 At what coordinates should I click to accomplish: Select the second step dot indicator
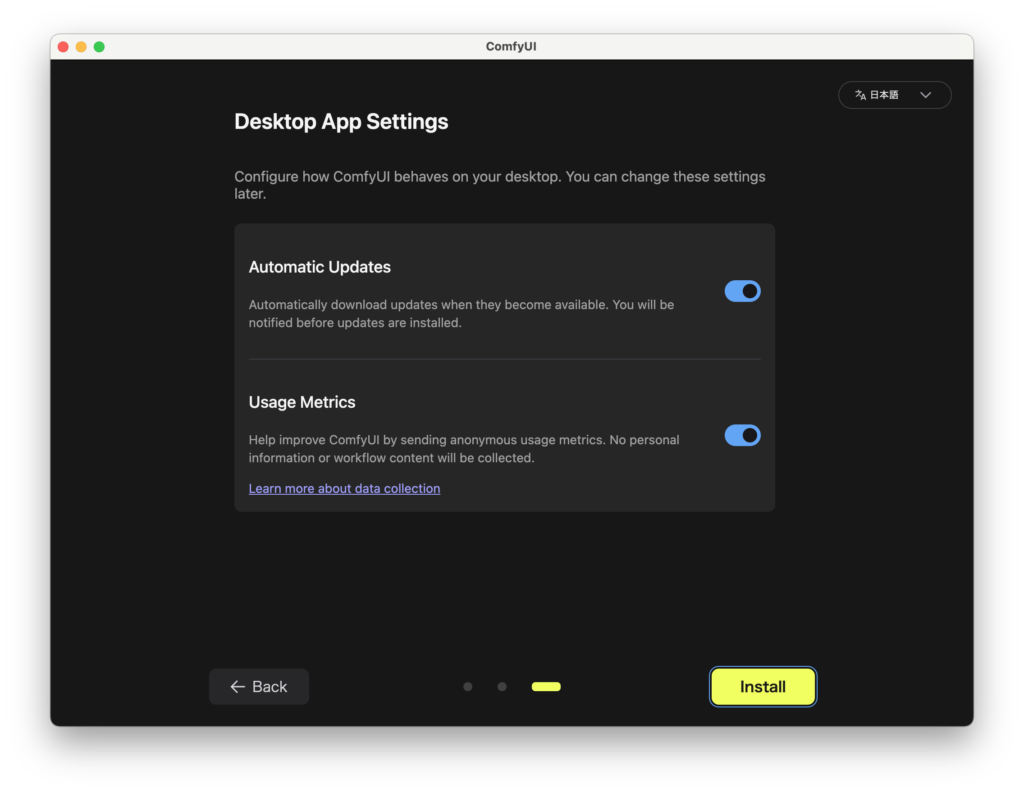point(502,687)
